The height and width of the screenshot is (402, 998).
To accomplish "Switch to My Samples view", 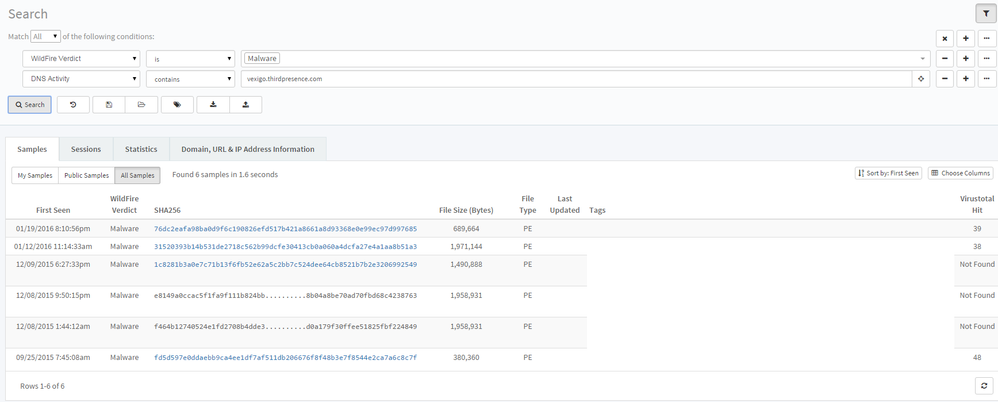I will (x=33, y=175).
